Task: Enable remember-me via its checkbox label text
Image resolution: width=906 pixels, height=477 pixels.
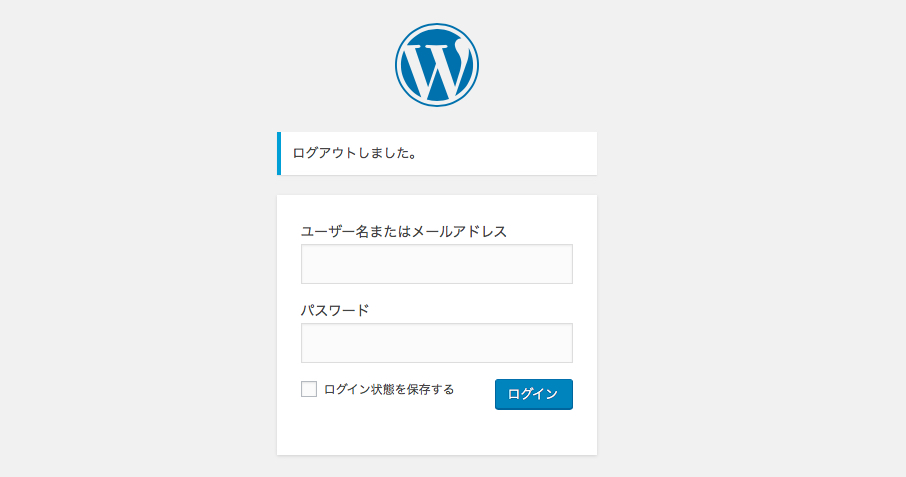Action: [389, 389]
